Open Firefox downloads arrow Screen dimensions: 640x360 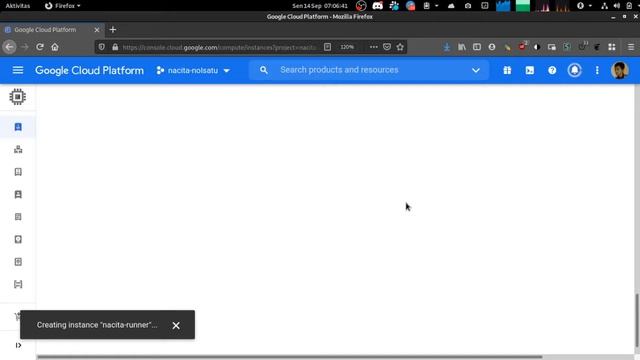pos(447,47)
